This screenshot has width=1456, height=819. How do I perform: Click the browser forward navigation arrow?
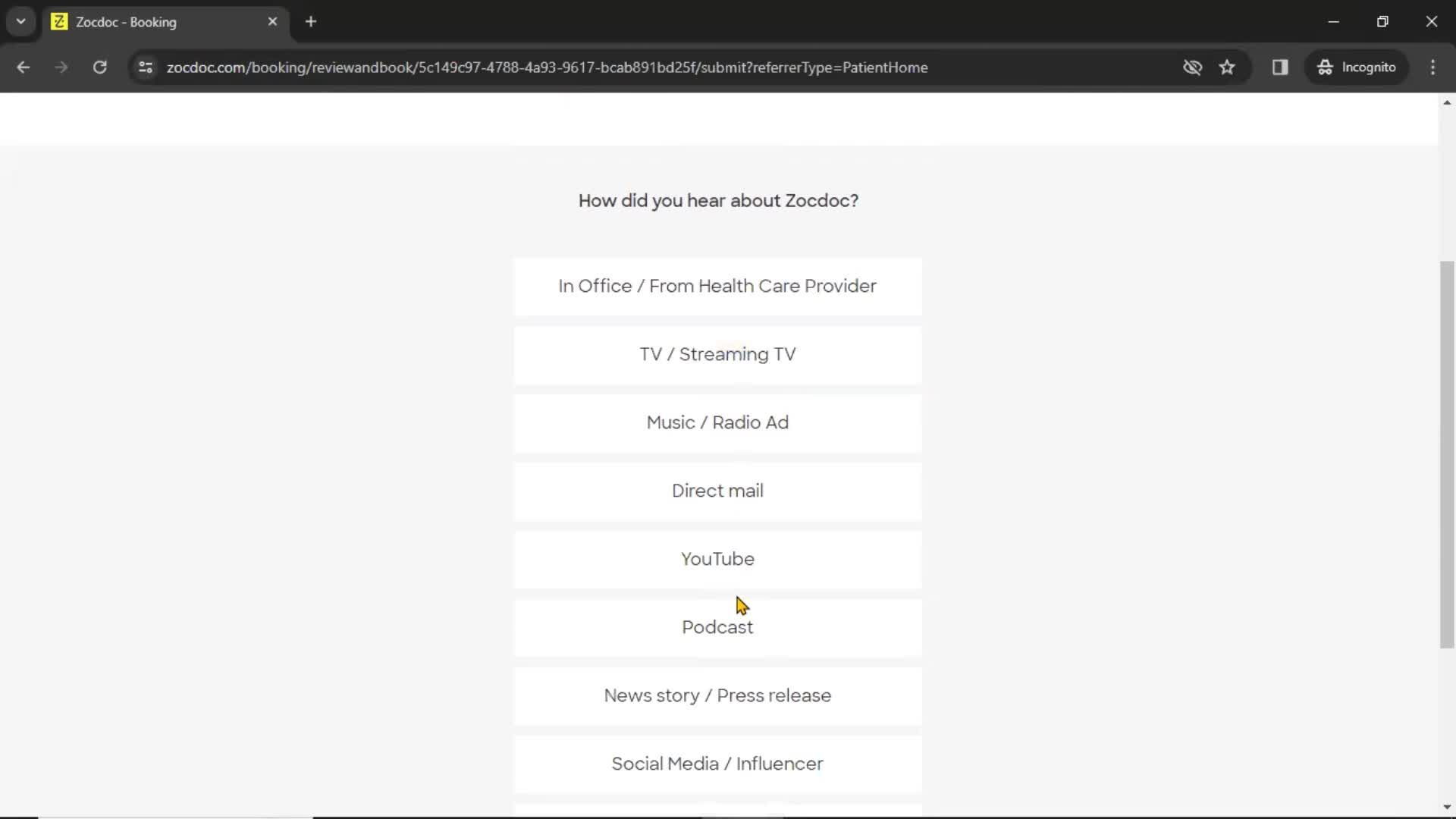point(62,68)
